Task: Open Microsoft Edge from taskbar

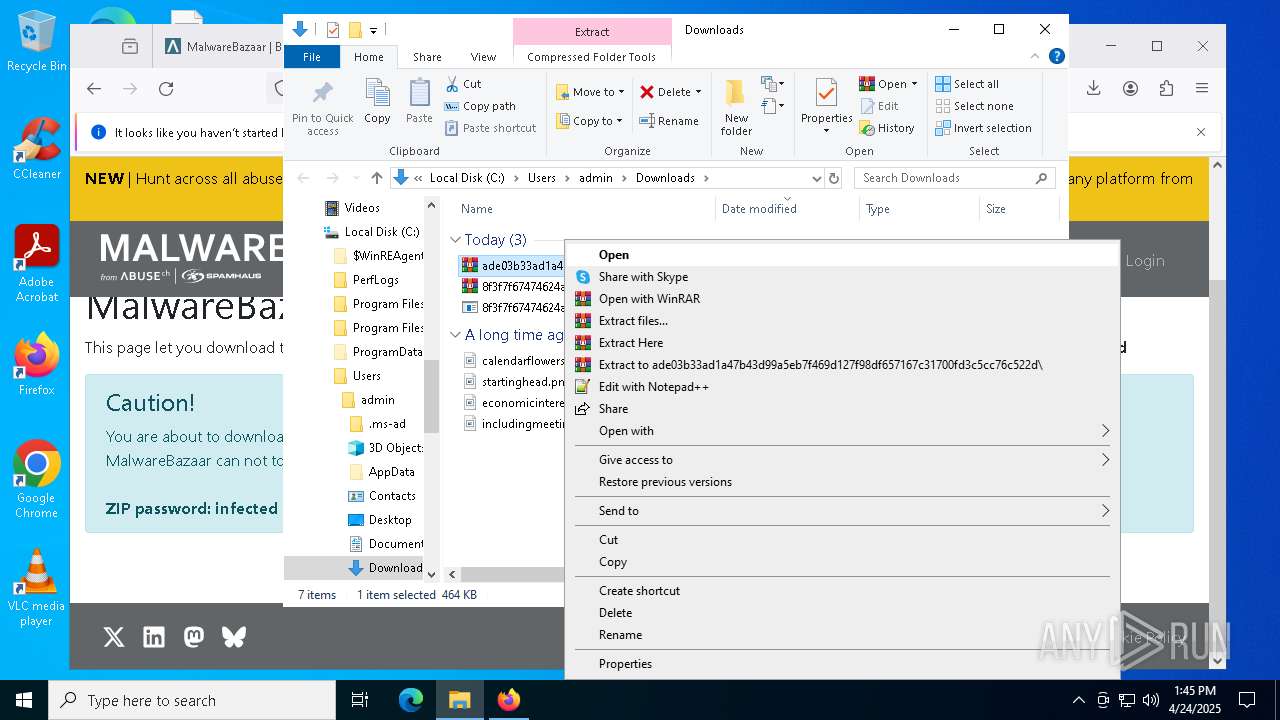Action: [411, 700]
